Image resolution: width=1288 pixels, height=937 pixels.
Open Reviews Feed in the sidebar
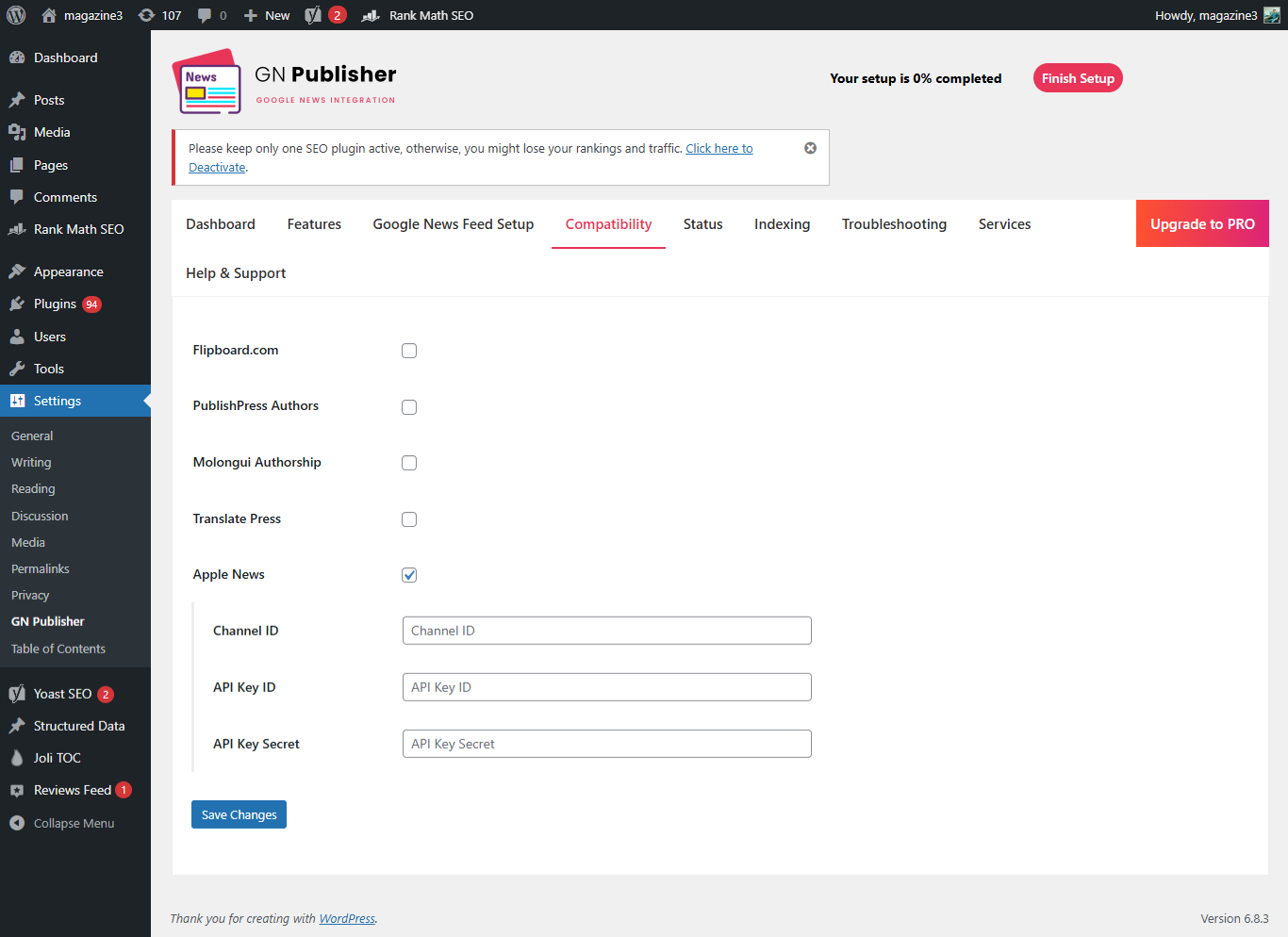[75, 790]
